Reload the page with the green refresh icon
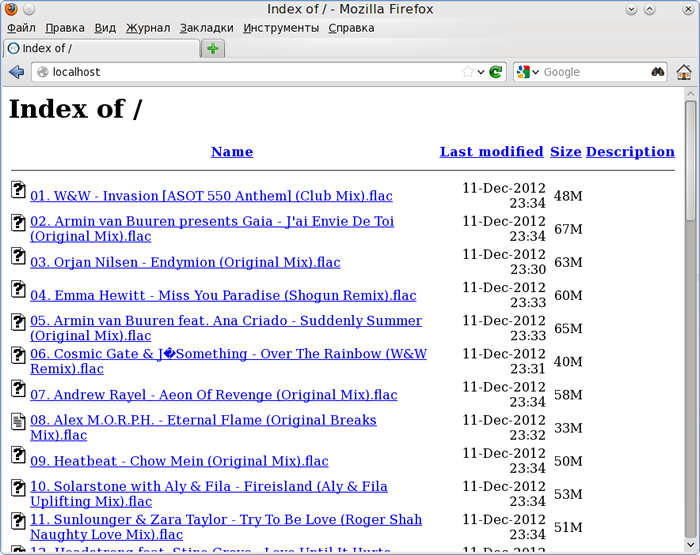 pos(496,72)
